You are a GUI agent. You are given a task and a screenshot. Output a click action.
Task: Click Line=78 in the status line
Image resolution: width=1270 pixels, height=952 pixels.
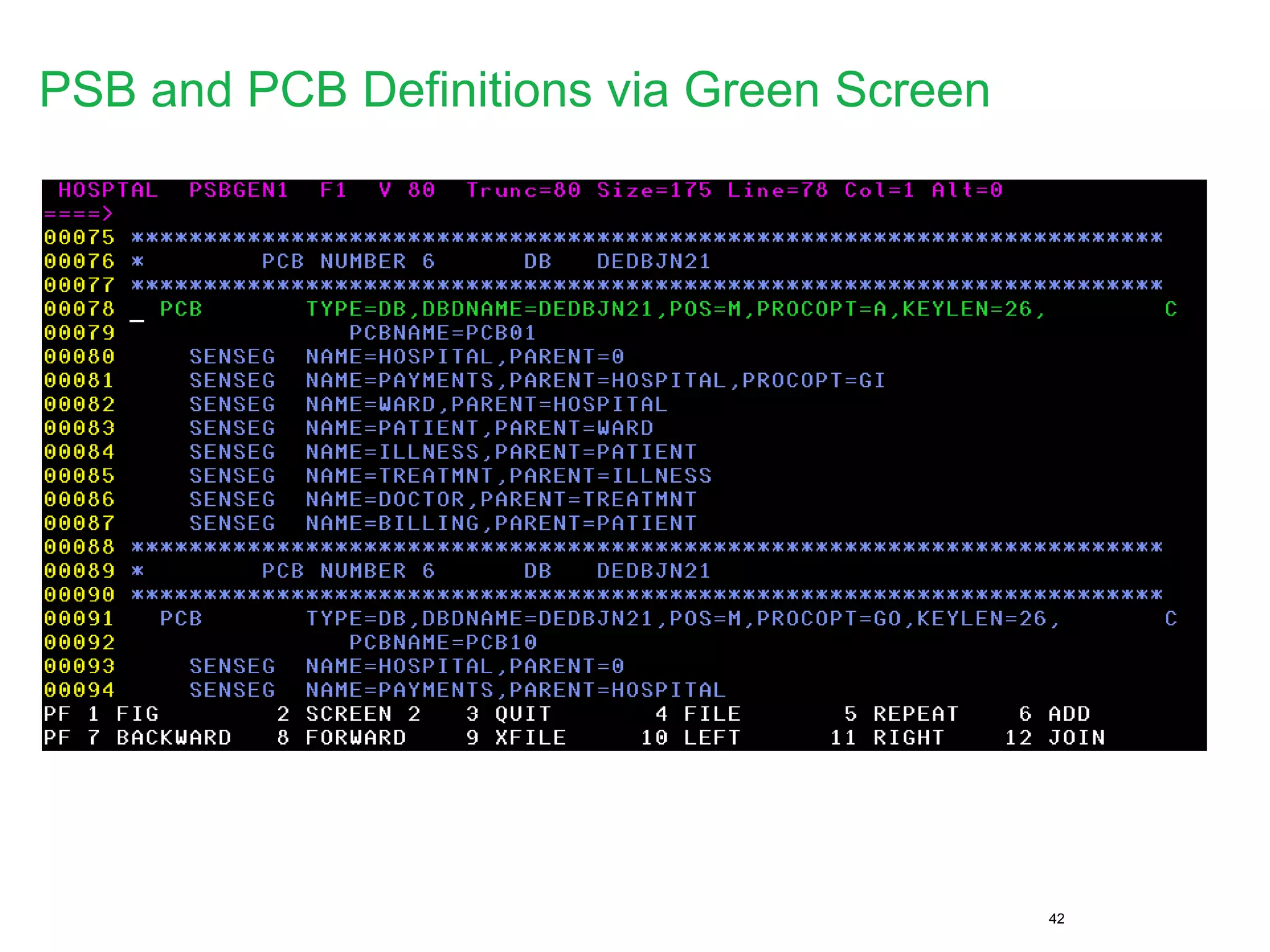coord(778,190)
